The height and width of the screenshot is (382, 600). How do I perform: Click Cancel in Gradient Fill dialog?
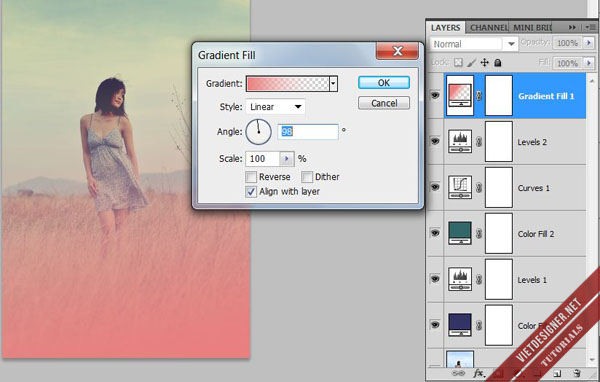click(x=384, y=103)
